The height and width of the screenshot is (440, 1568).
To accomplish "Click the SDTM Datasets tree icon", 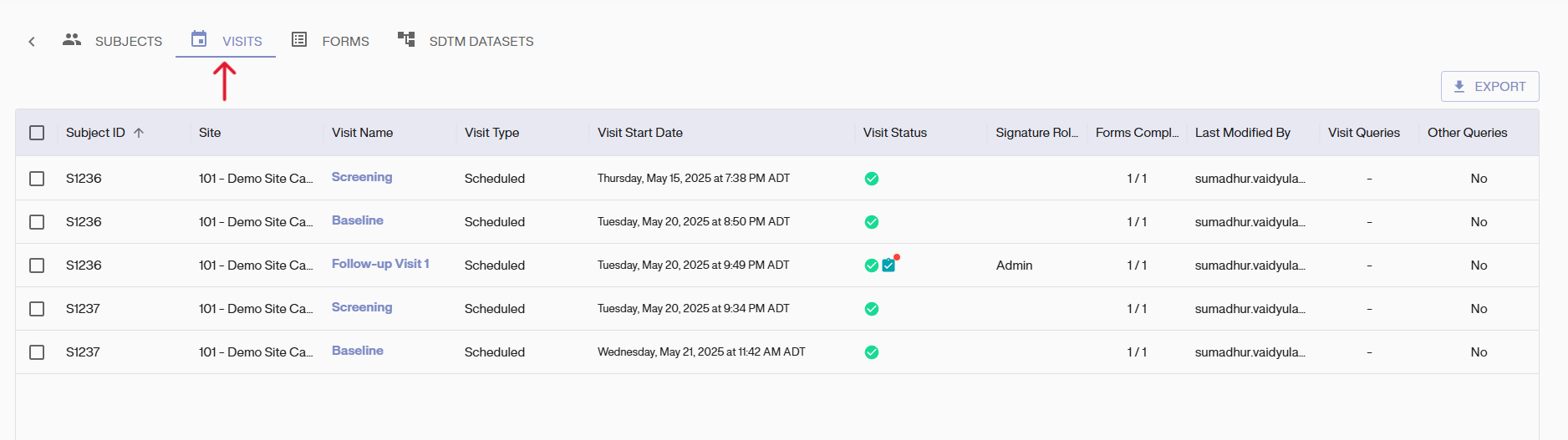I will (x=406, y=39).
